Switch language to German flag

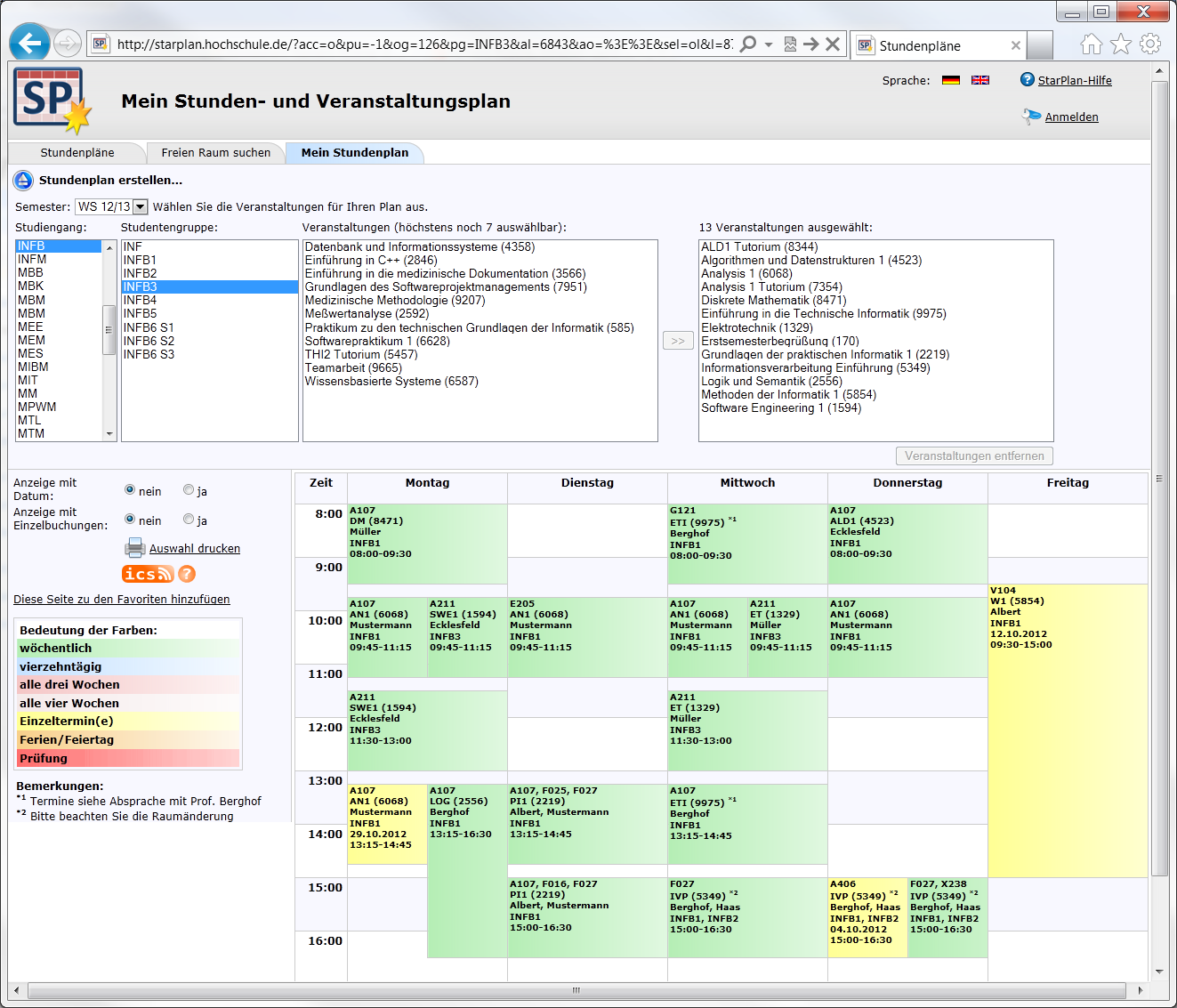(x=951, y=80)
